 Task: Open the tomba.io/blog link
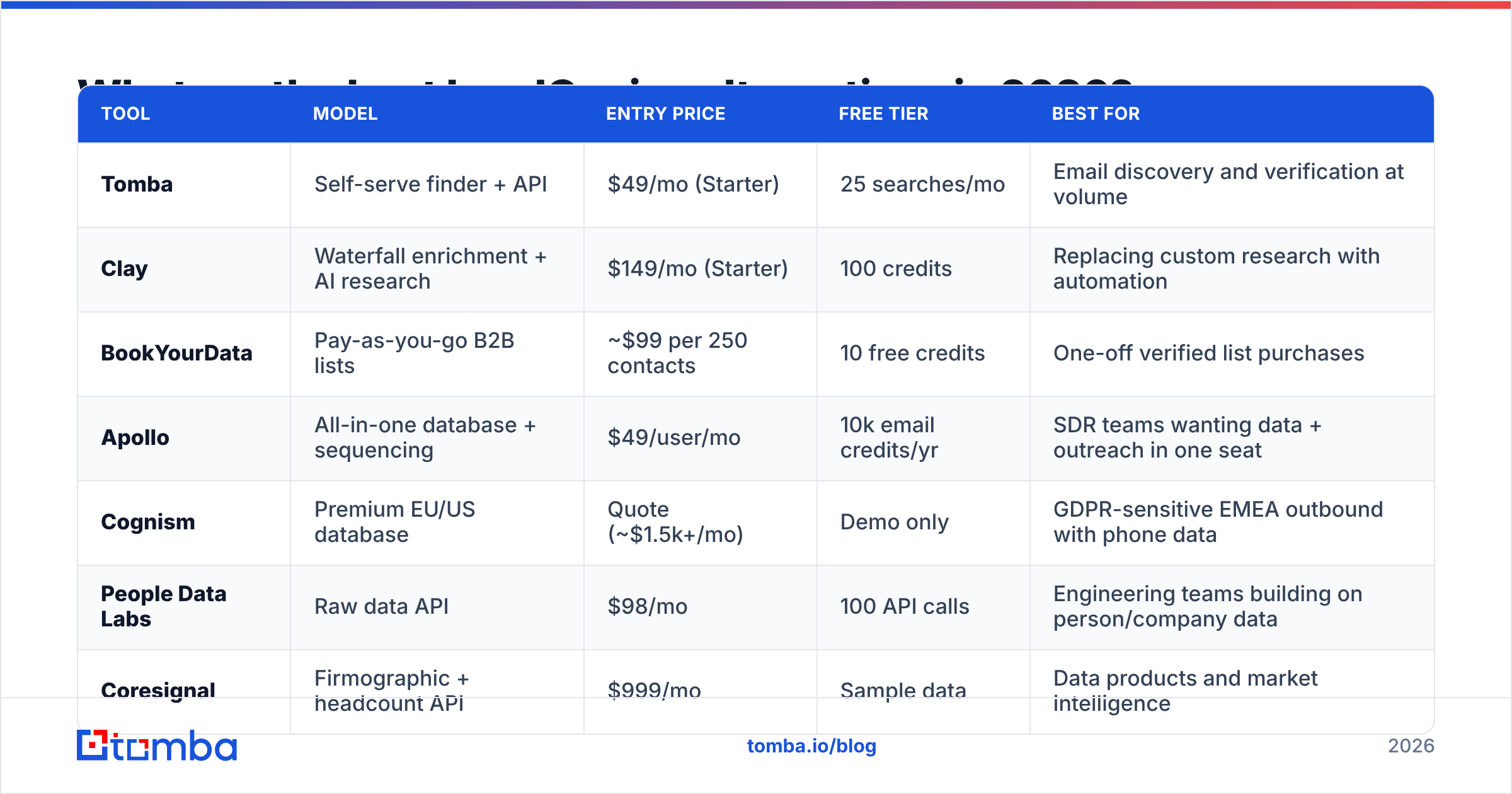811,746
